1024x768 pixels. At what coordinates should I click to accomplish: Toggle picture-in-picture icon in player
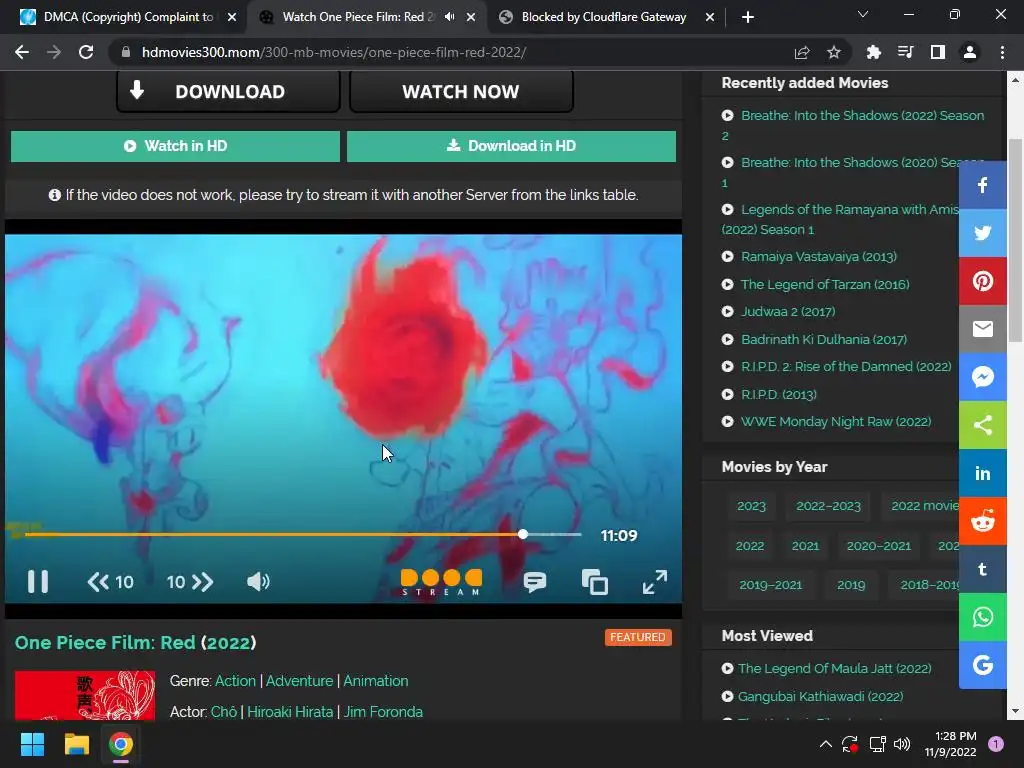(x=595, y=581)
